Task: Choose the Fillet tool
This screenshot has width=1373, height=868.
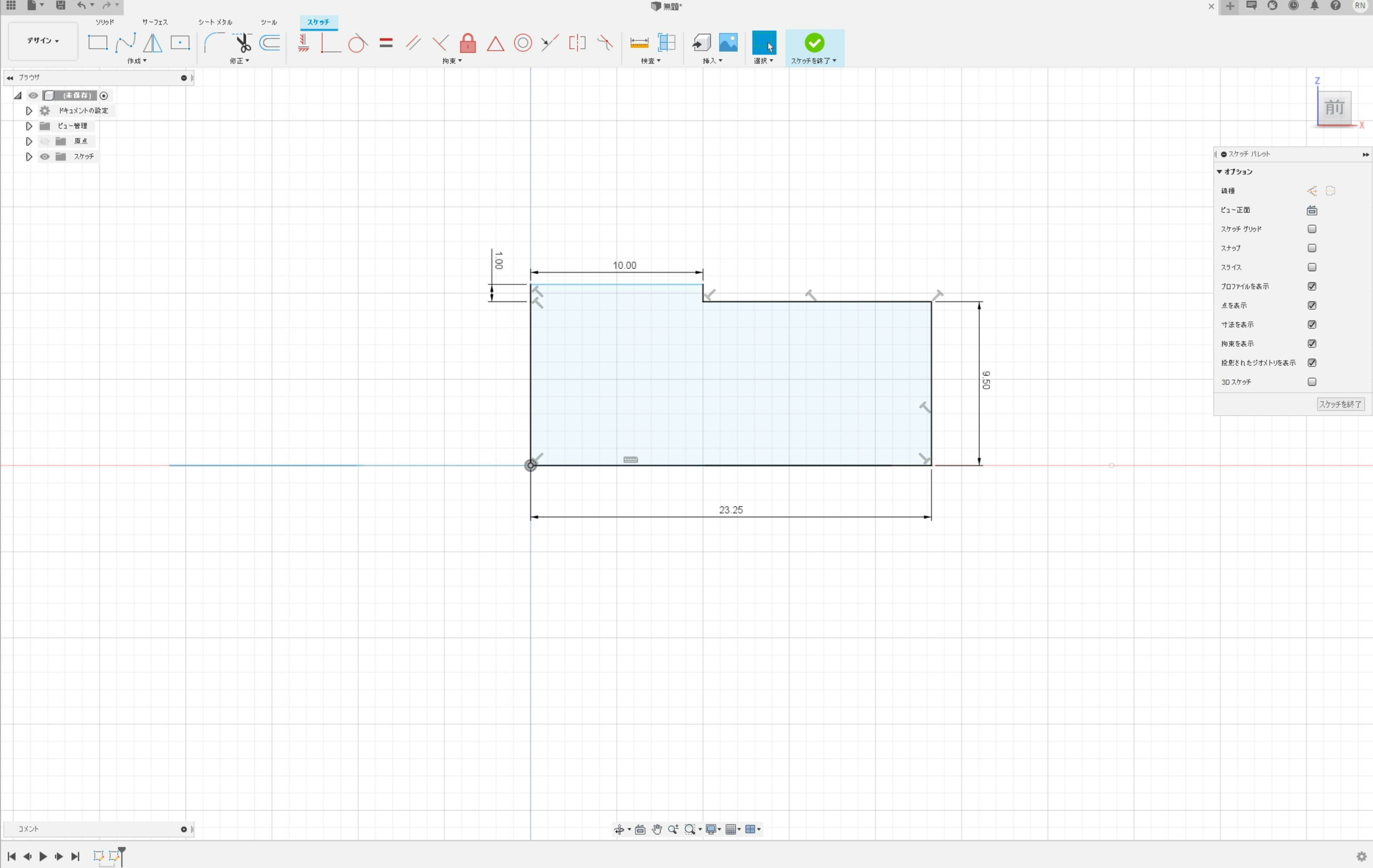Action: [x=214, y=43]
